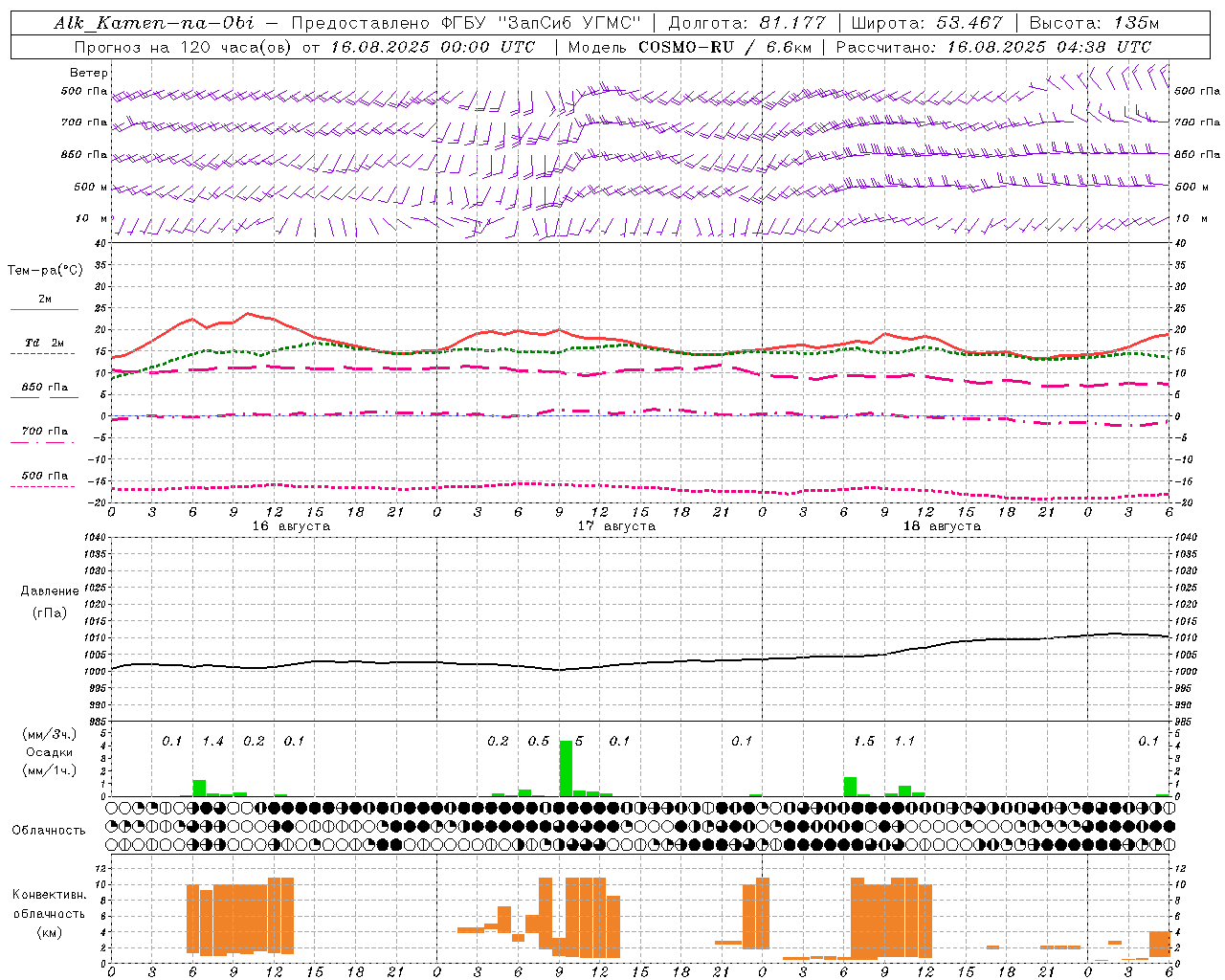Click the 16 августа date label
The width and height of the screenshot is (1225, 980).
point(291,526)
